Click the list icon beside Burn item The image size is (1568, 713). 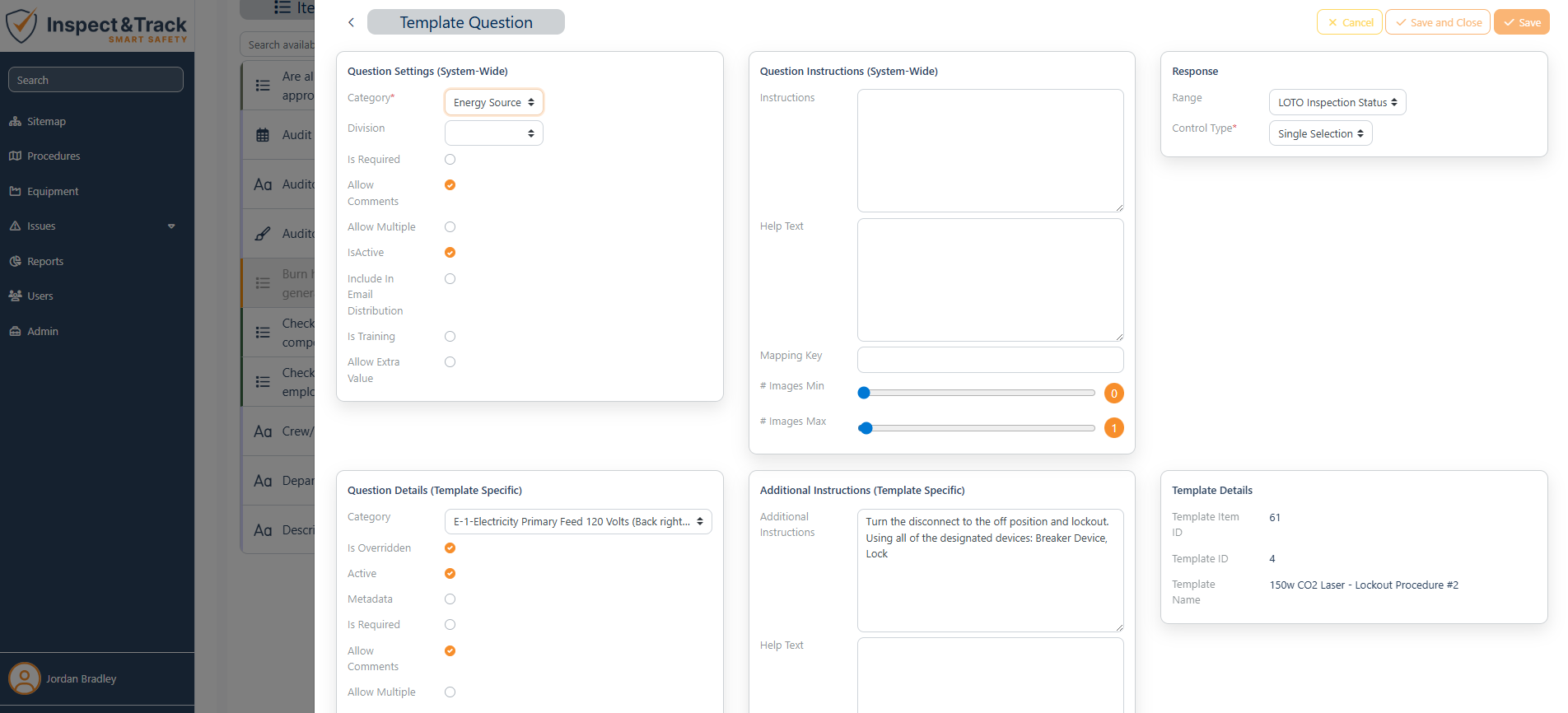(x=263, y=283)
